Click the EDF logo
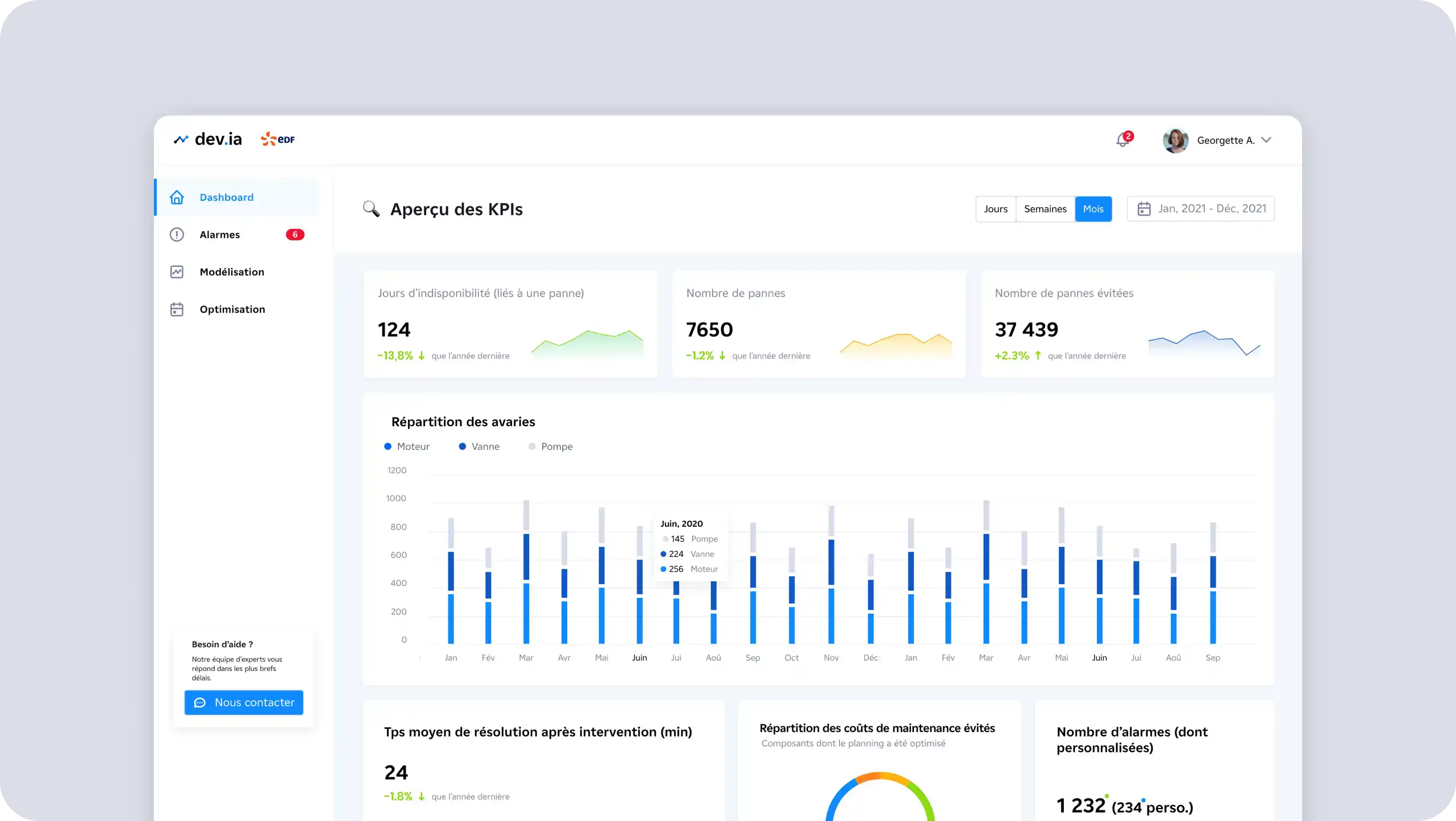 [x=278, y=139]
